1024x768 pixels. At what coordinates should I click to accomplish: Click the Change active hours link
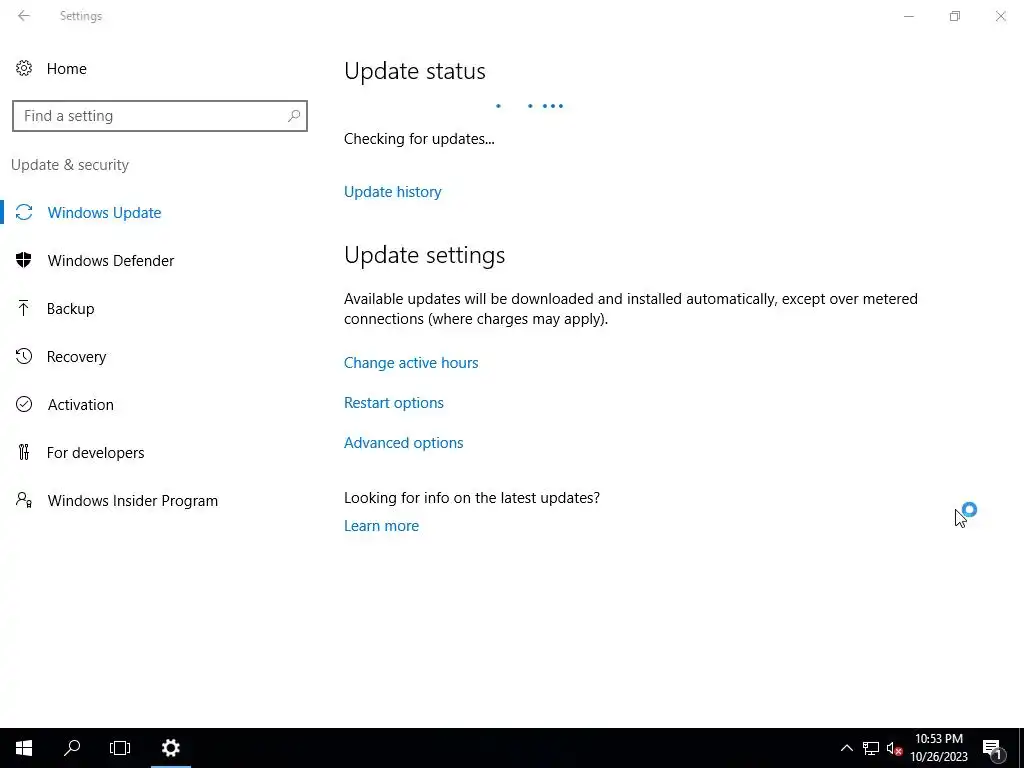point(411,362)
